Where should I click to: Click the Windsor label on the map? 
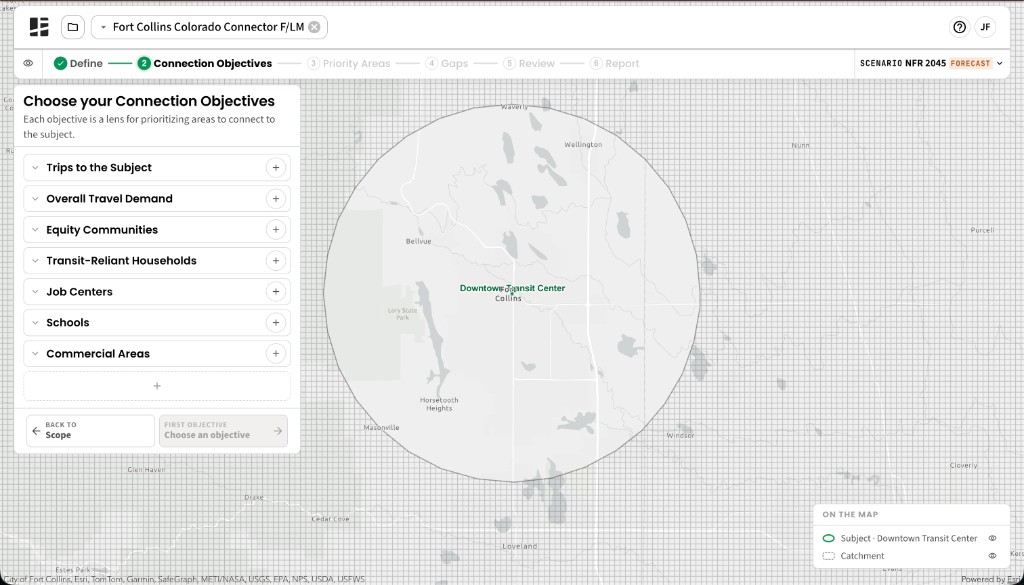[x=680, y=435]
